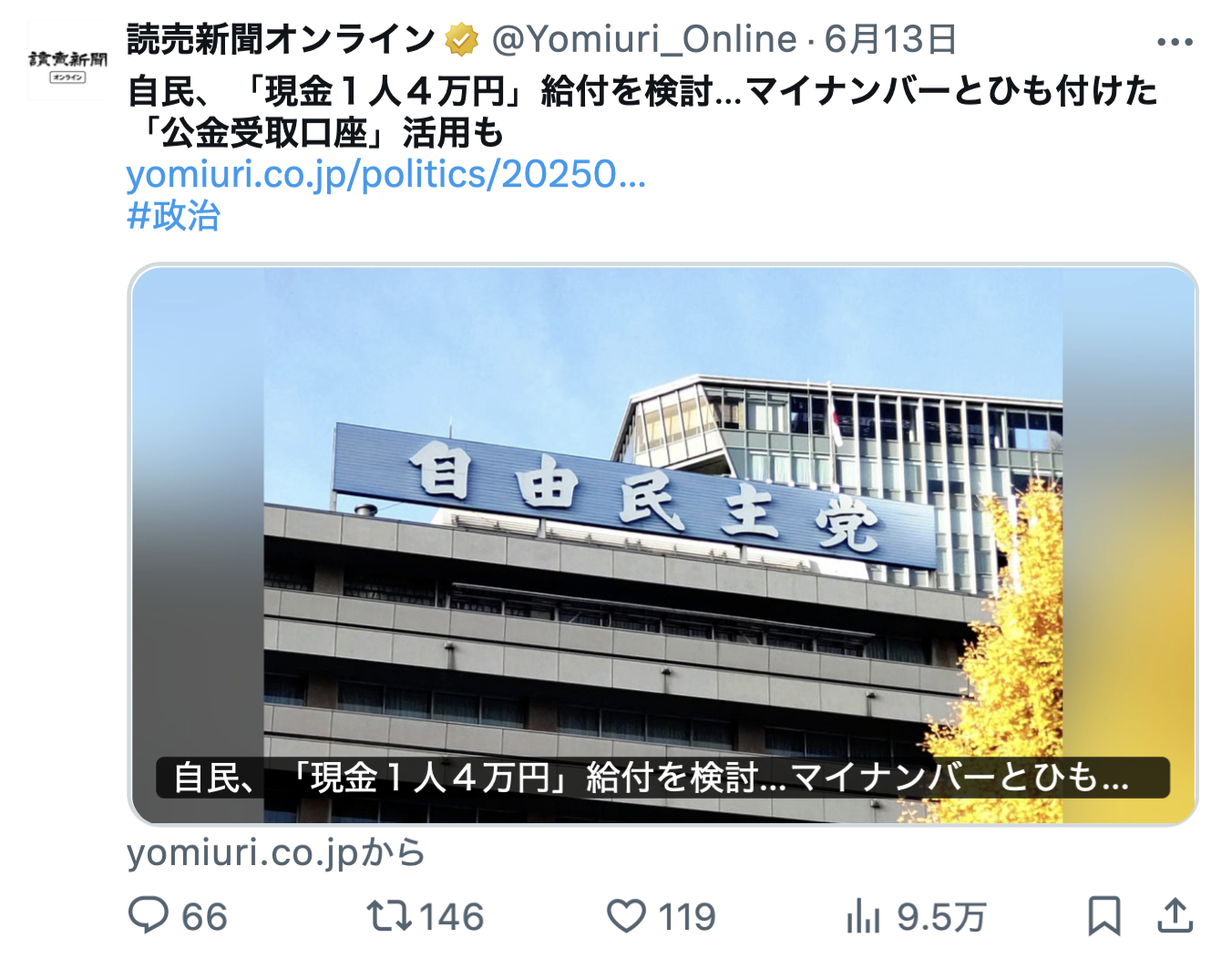
Task: Open the 自由民主党 building card image
Action: tap(662, 544)
